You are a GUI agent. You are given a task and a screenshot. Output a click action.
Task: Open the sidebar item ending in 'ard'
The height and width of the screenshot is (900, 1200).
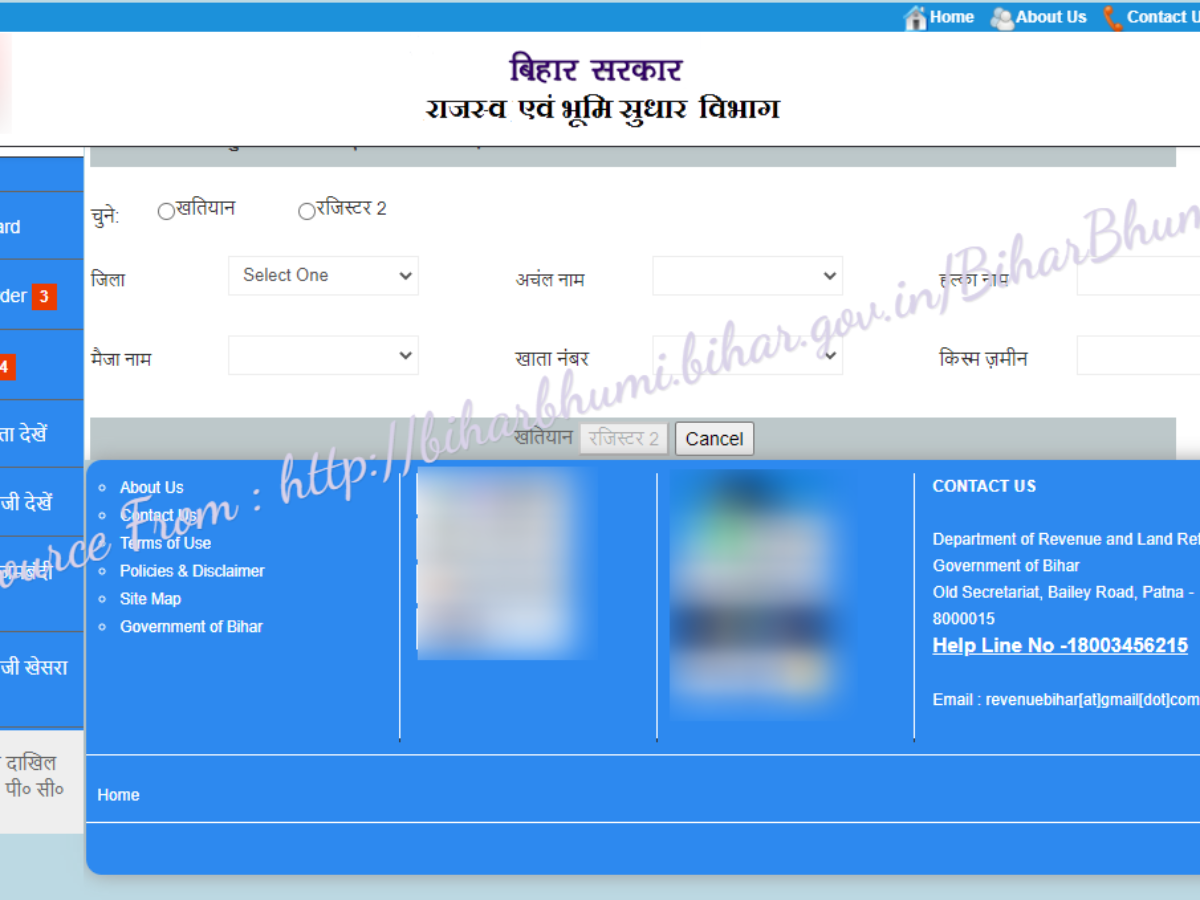pyautogui.click(x=41, y=226)
